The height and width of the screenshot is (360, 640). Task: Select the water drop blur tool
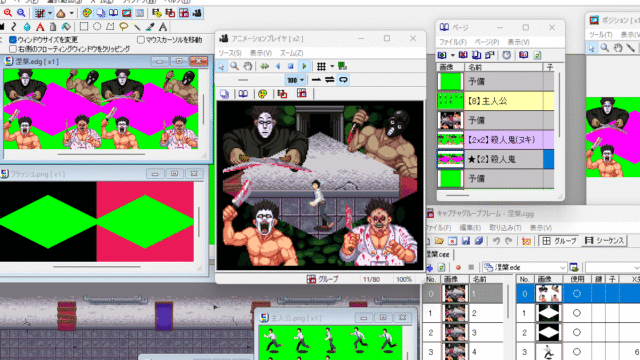click(27, 27)
